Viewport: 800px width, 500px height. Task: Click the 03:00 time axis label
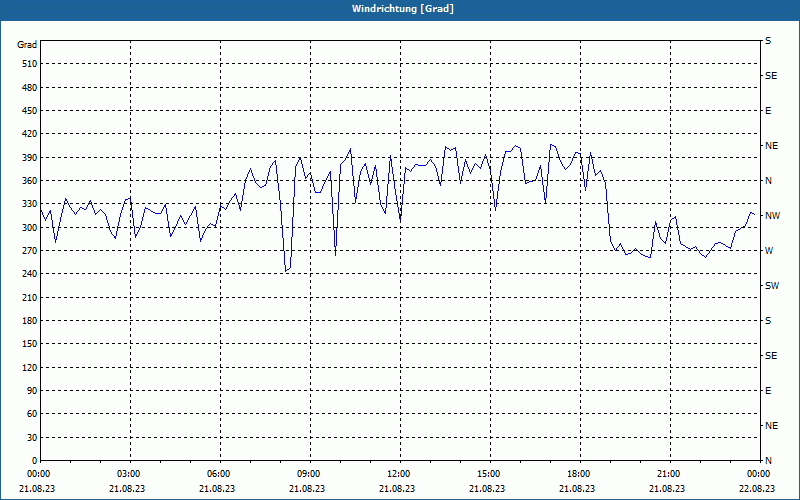point(127,474)
